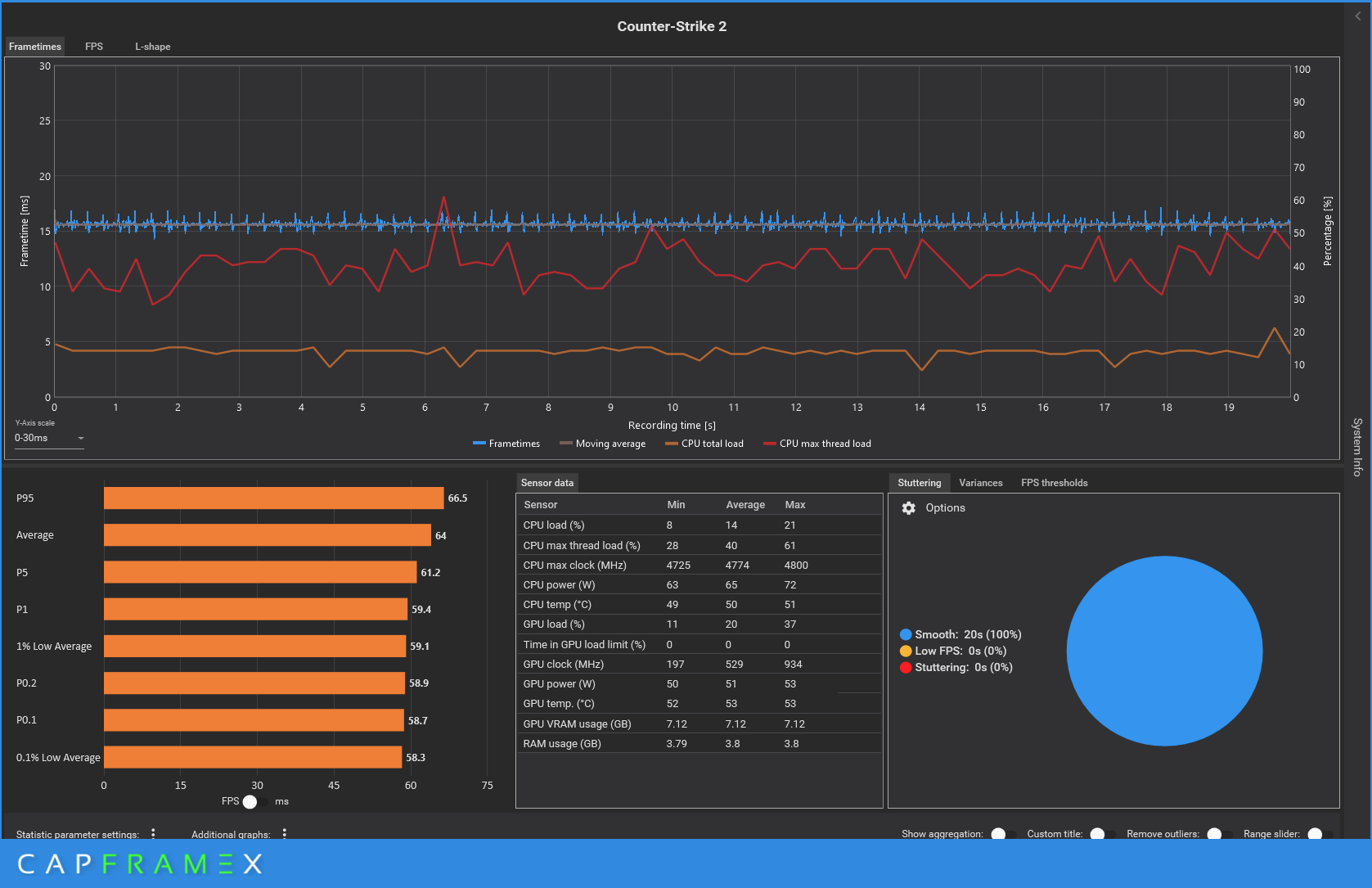Select the GPU clock (MHz) row
This screenshot has height=888, width=1372.
[x=699, y=664]
